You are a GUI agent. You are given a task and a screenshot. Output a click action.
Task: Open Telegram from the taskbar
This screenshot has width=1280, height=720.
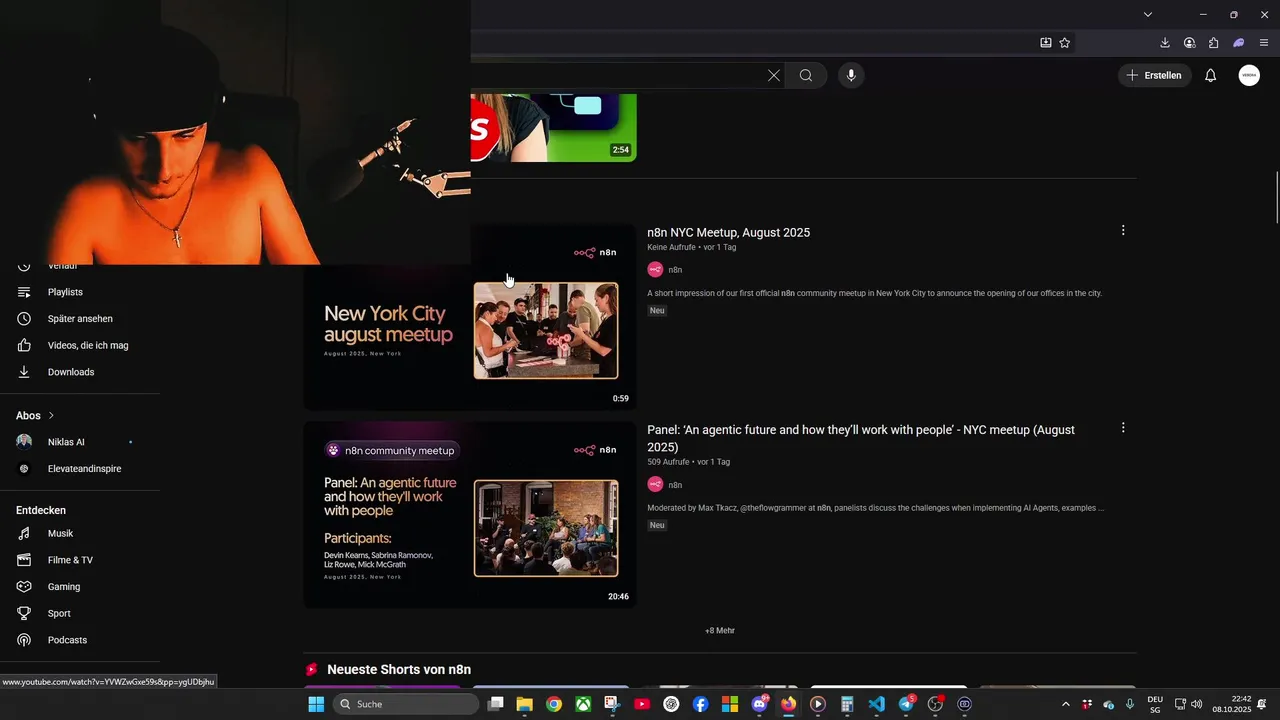(906, 704)
